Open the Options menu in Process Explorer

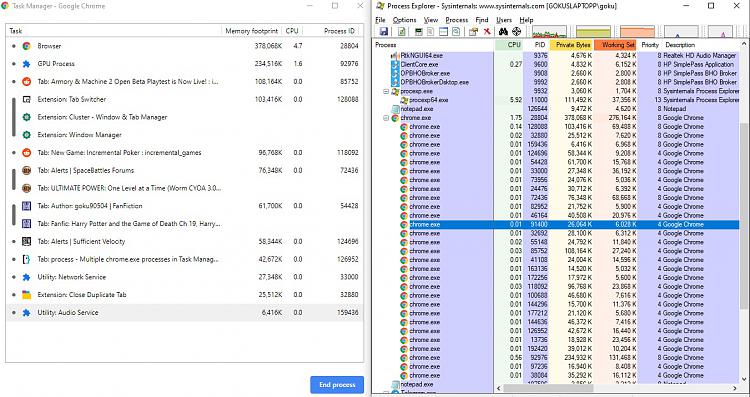coord(405,20)
